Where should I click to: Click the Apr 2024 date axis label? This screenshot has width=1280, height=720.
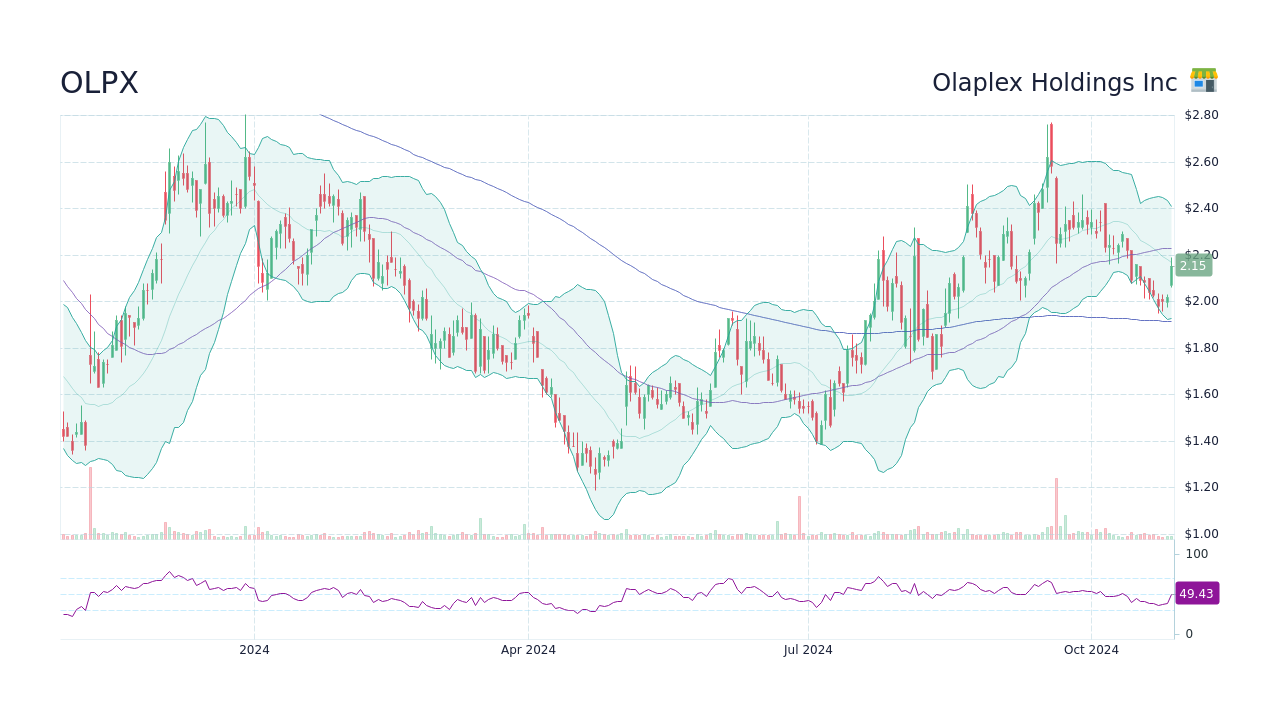point(528,650)
